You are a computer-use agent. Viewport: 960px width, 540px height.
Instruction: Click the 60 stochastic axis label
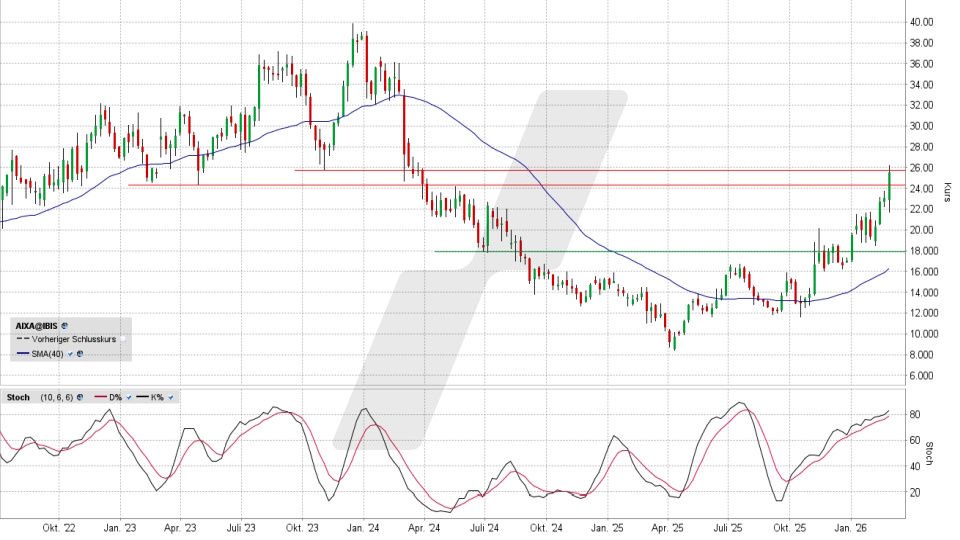pyautogui.click(x=915, y=440)
